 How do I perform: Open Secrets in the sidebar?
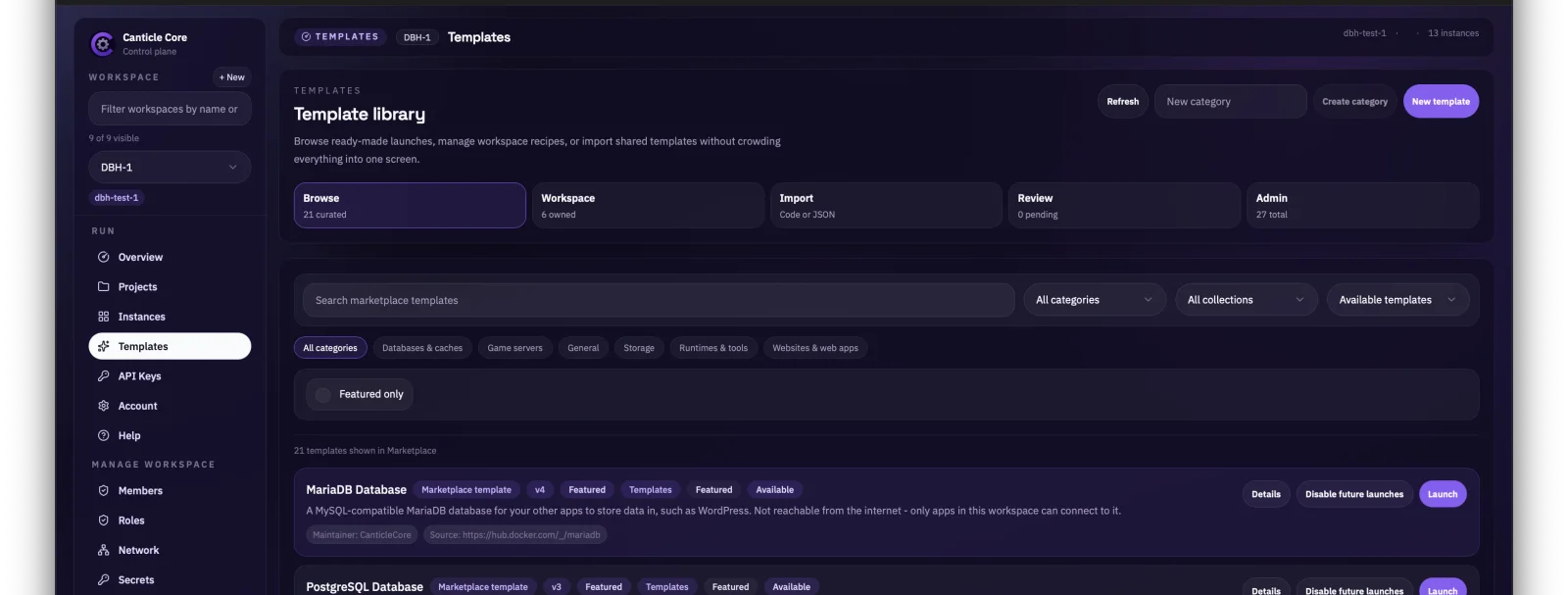coord(170,579)
